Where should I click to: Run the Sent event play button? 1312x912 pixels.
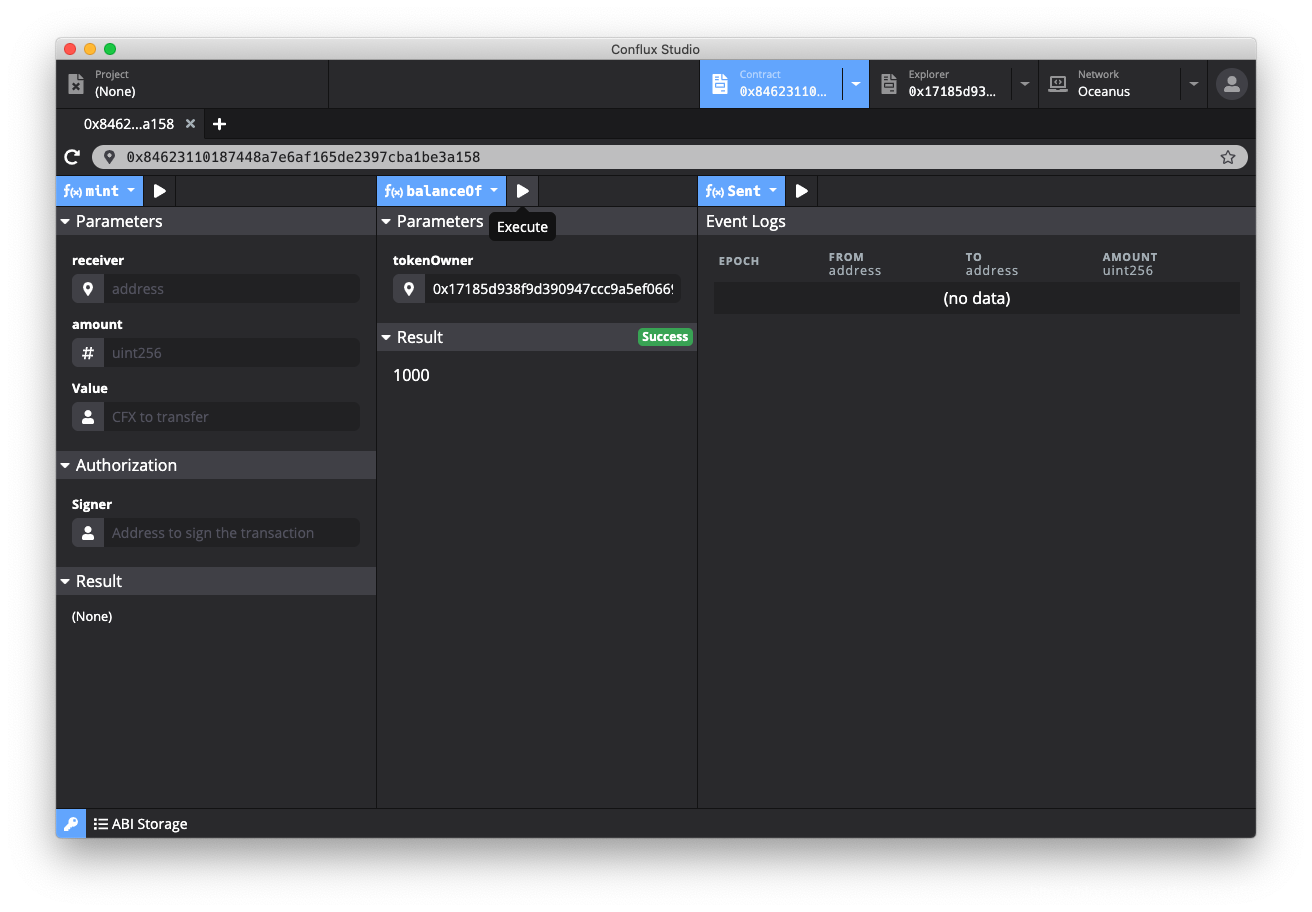(802, 191)
